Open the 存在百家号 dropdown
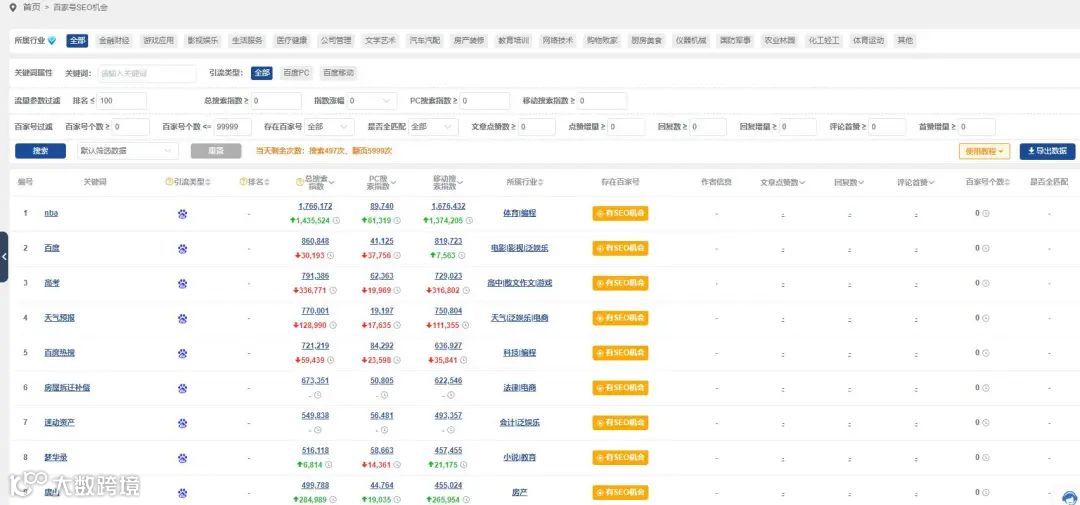 [330, 127]
